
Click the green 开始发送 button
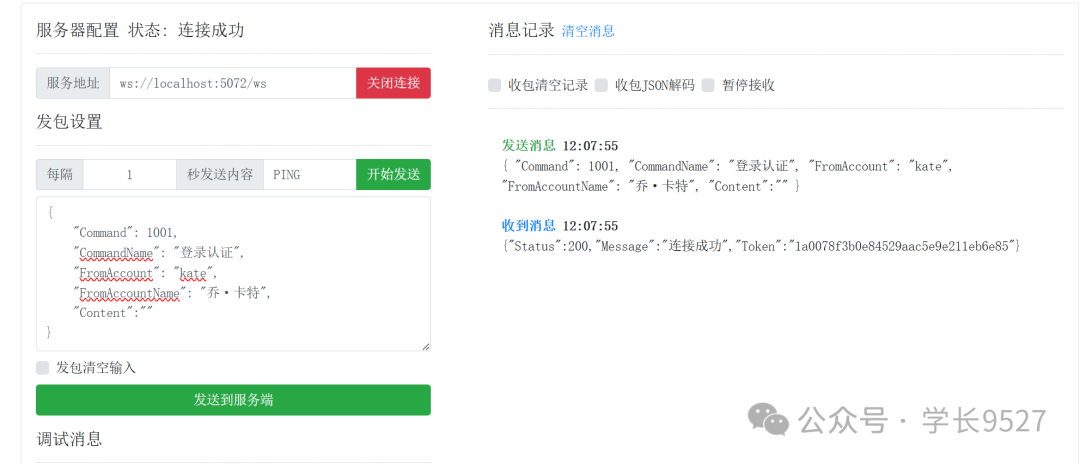[x=393, y=174]
